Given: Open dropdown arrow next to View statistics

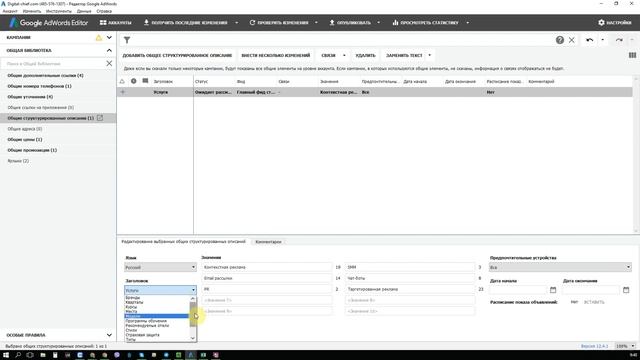Looking at the screenshot, I should [x=467, y=23].
